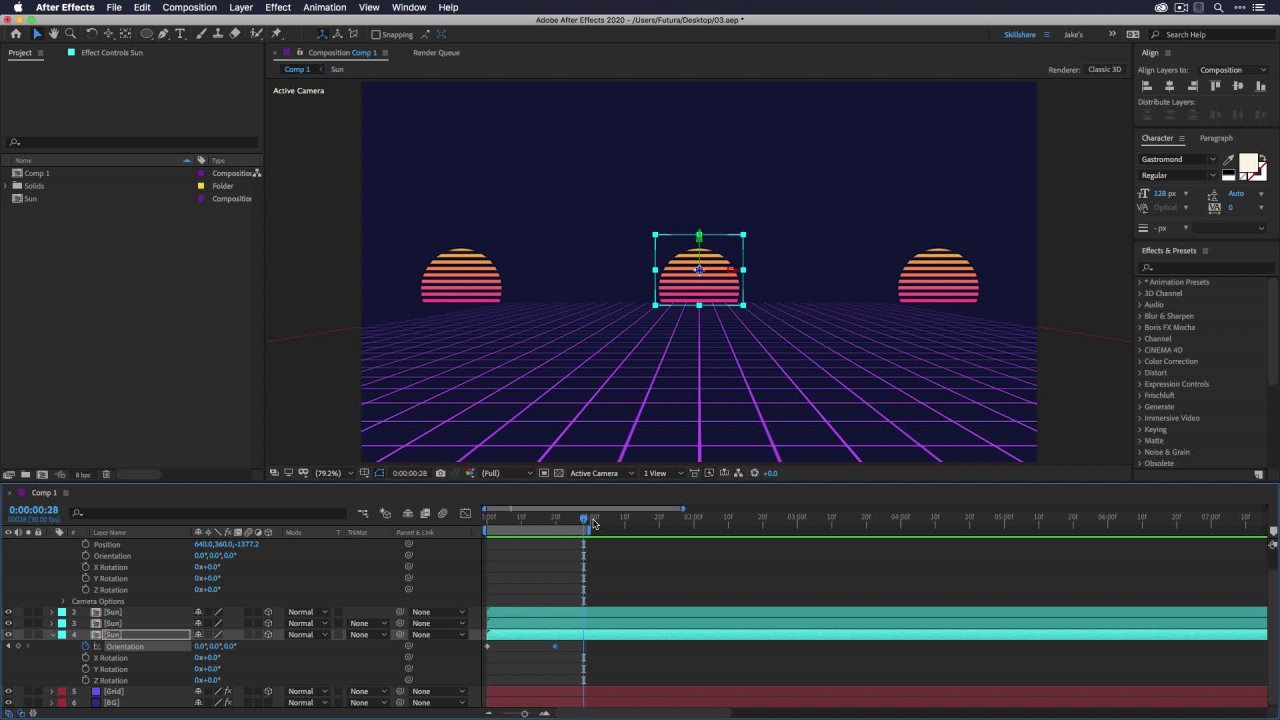The height and width of the screenshot is (720, 1280).
Task: Select the Puppet Pin tool
Action: (x=276, y=34)
